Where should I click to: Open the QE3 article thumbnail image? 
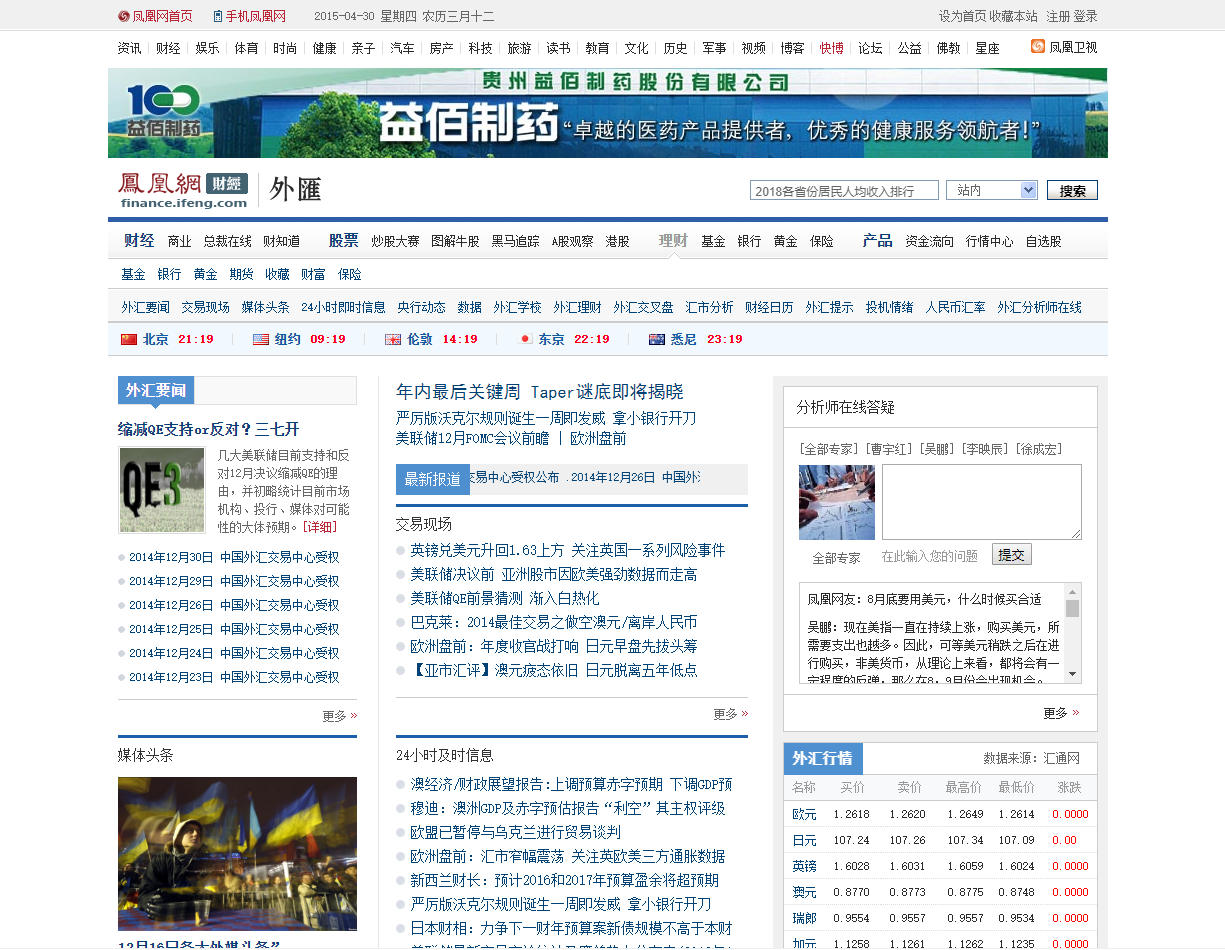click(x=148, y=490)
